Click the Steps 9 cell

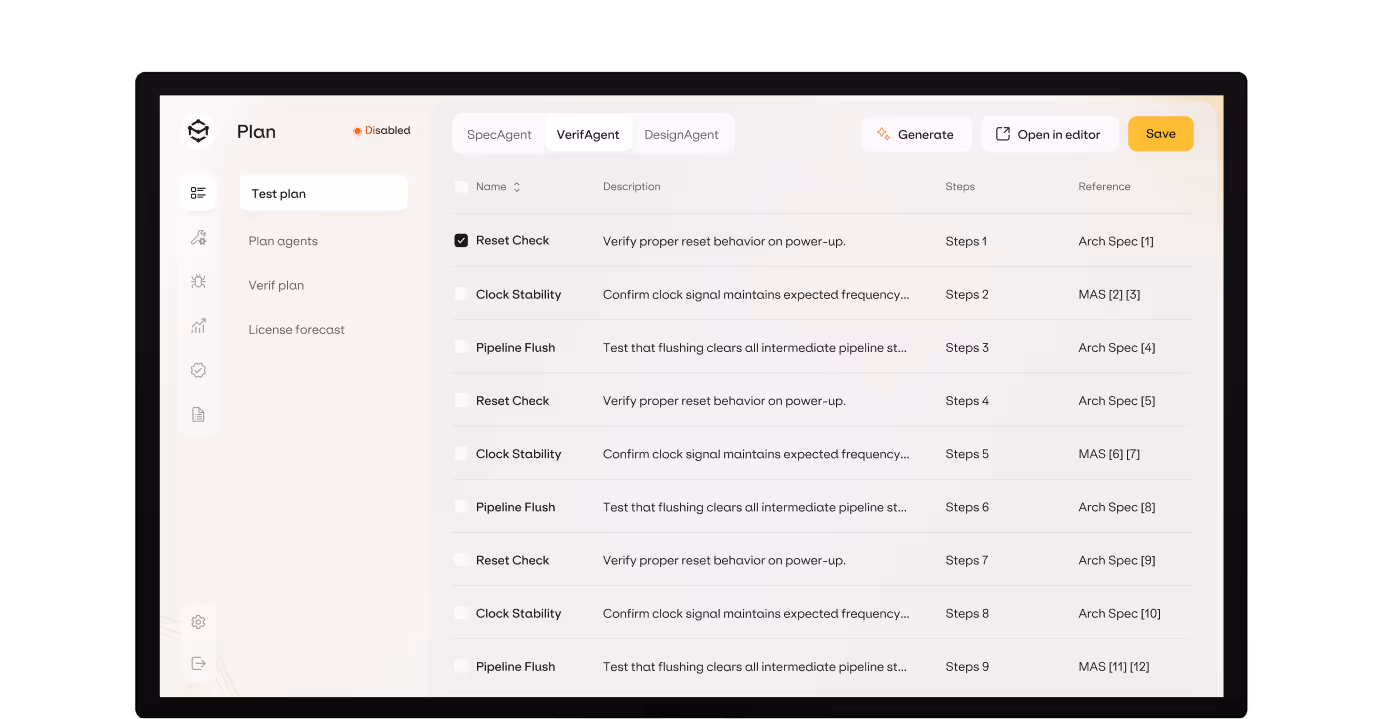967,666
